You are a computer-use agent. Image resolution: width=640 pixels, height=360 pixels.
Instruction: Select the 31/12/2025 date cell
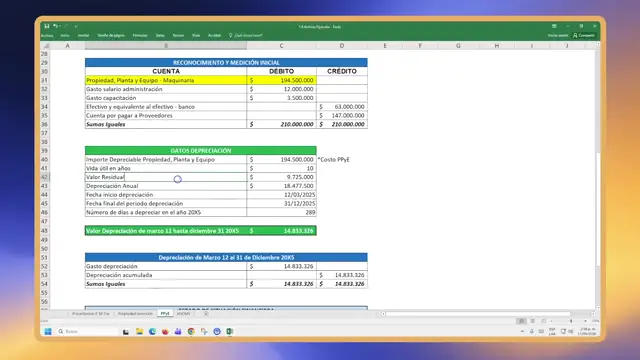281,203
